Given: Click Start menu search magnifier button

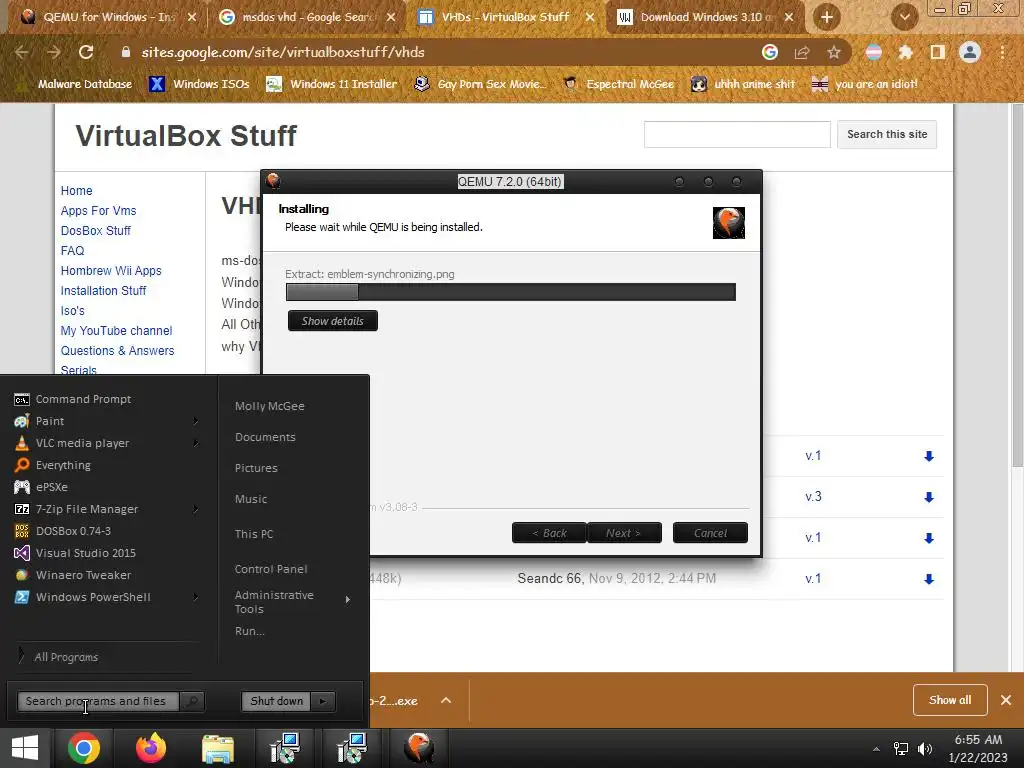Looking at the screenshot, I should pos(192,701).
